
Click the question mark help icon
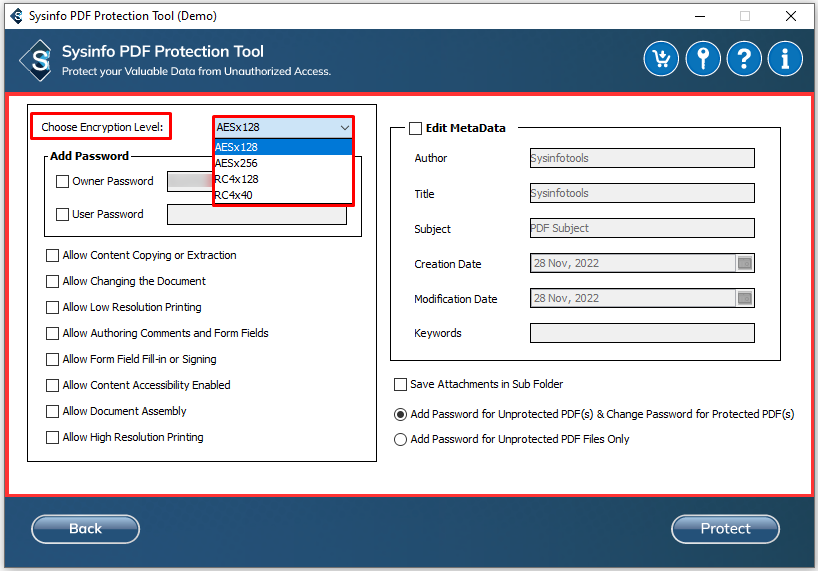tap(744, 59)
